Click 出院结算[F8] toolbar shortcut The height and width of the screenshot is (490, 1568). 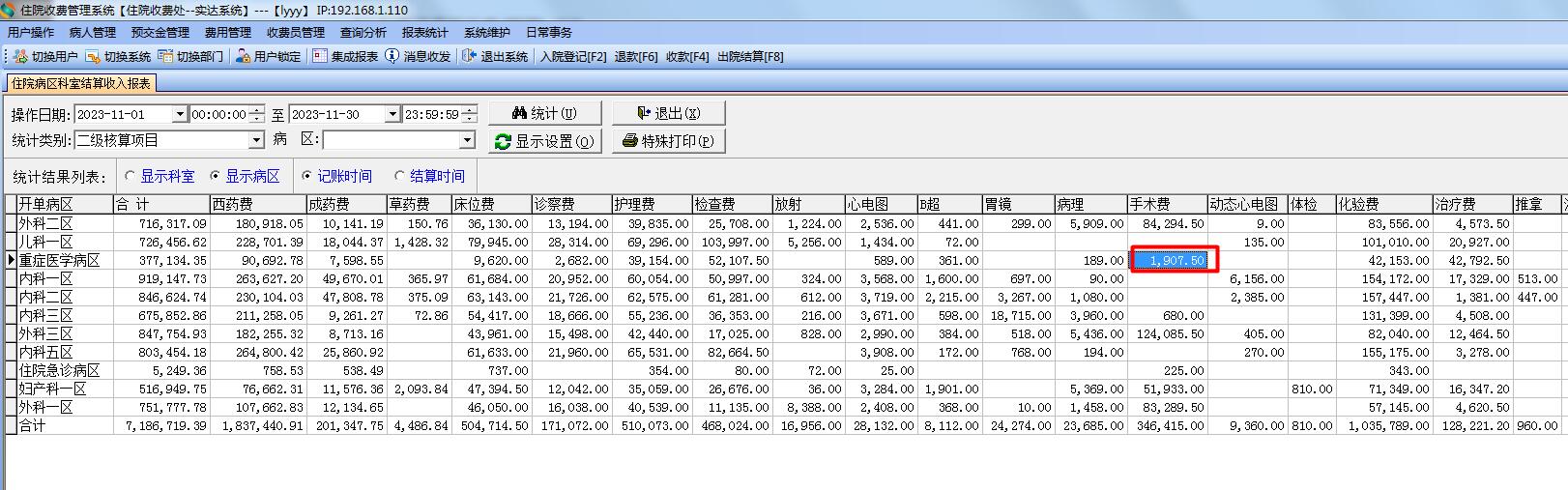(750, 57)
